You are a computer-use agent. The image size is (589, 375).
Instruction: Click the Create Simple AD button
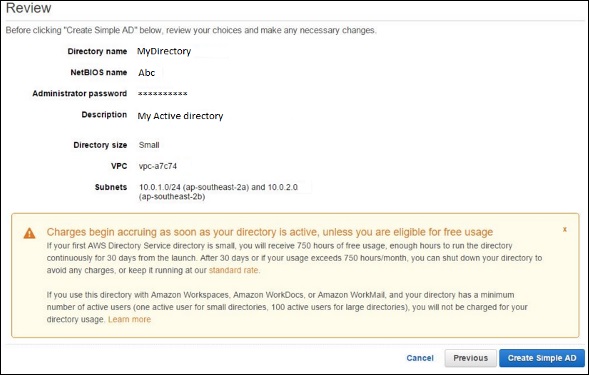pyautogui.click(x=542, y=358)
